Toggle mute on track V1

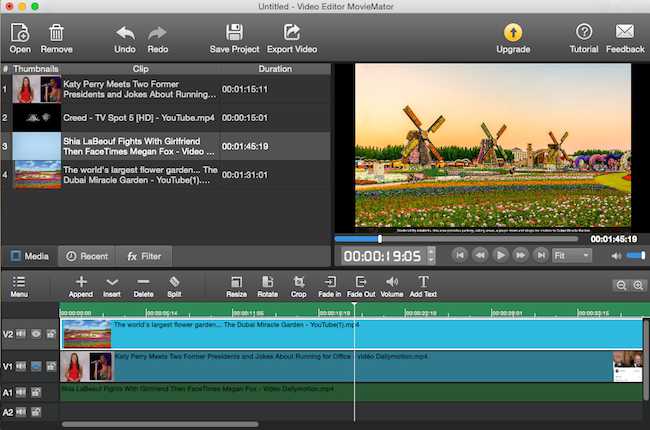(21, 366)
